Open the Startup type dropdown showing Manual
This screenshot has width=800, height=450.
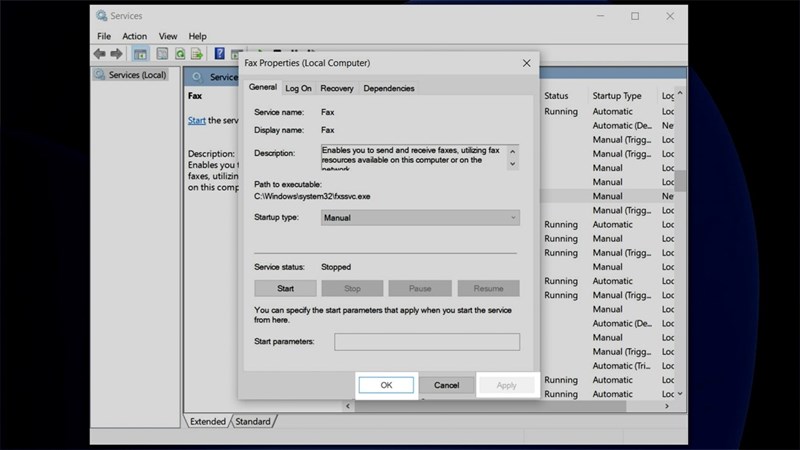click(x=420, y=218)
